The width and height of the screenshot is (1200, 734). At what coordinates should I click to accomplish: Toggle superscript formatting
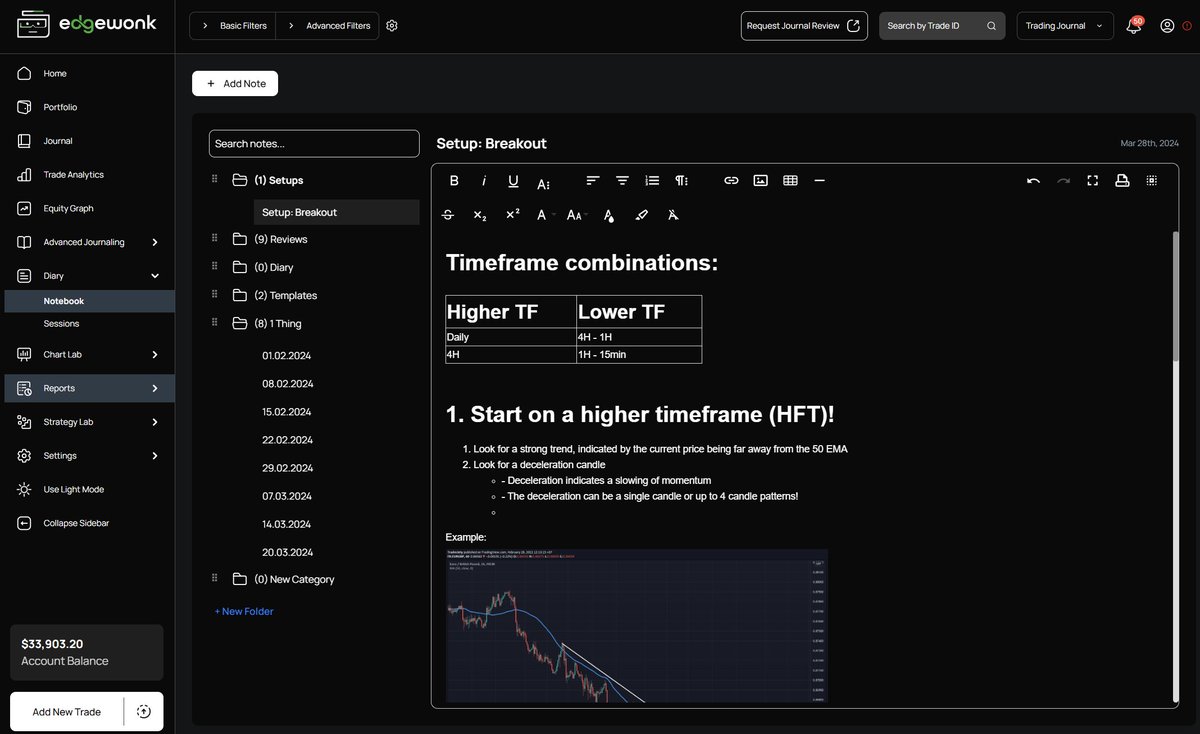tap(512, 215)
